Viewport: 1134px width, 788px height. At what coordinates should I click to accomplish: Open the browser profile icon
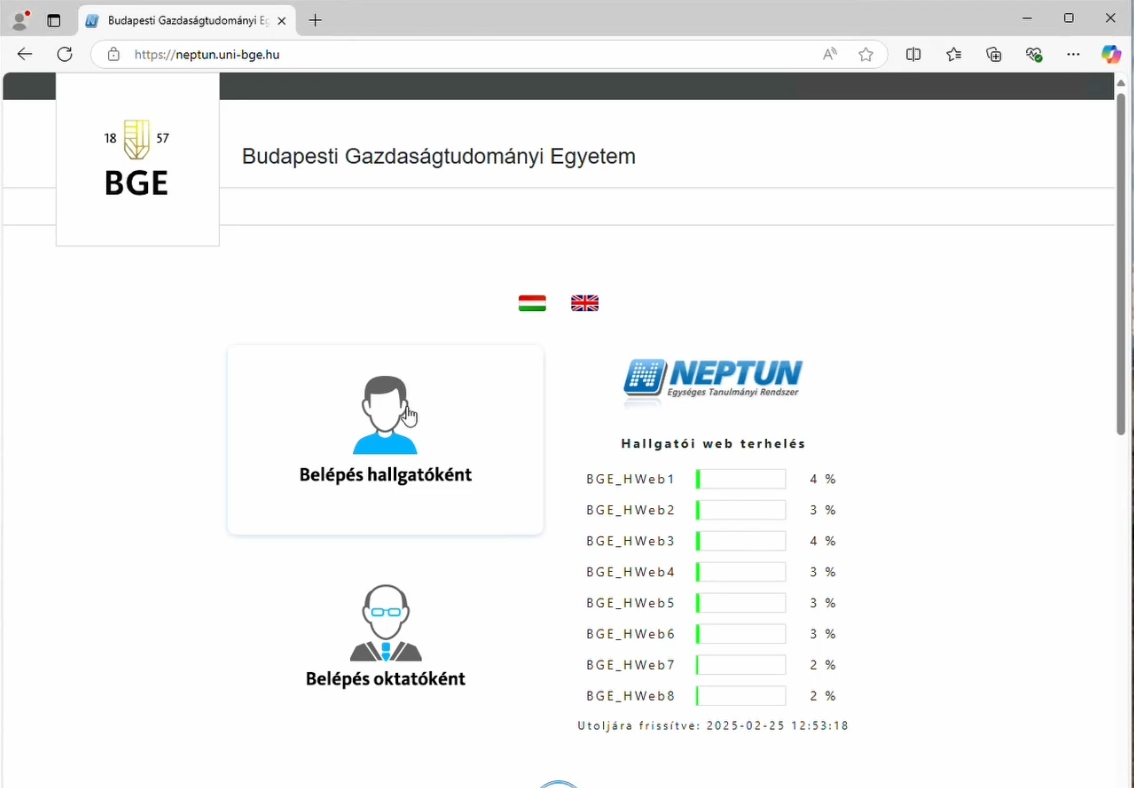click(20, 20)
